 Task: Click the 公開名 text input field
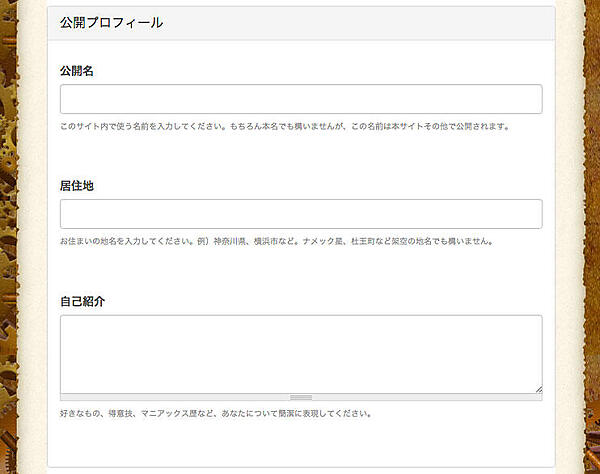point(301,99)
